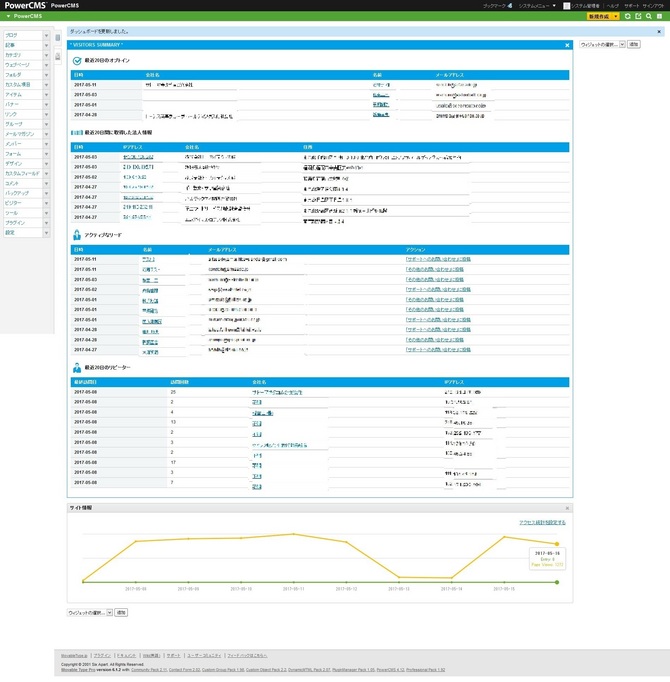Close the サイト情報 widget
This screenshot has height=682, width=670.
tap(567, 508)
